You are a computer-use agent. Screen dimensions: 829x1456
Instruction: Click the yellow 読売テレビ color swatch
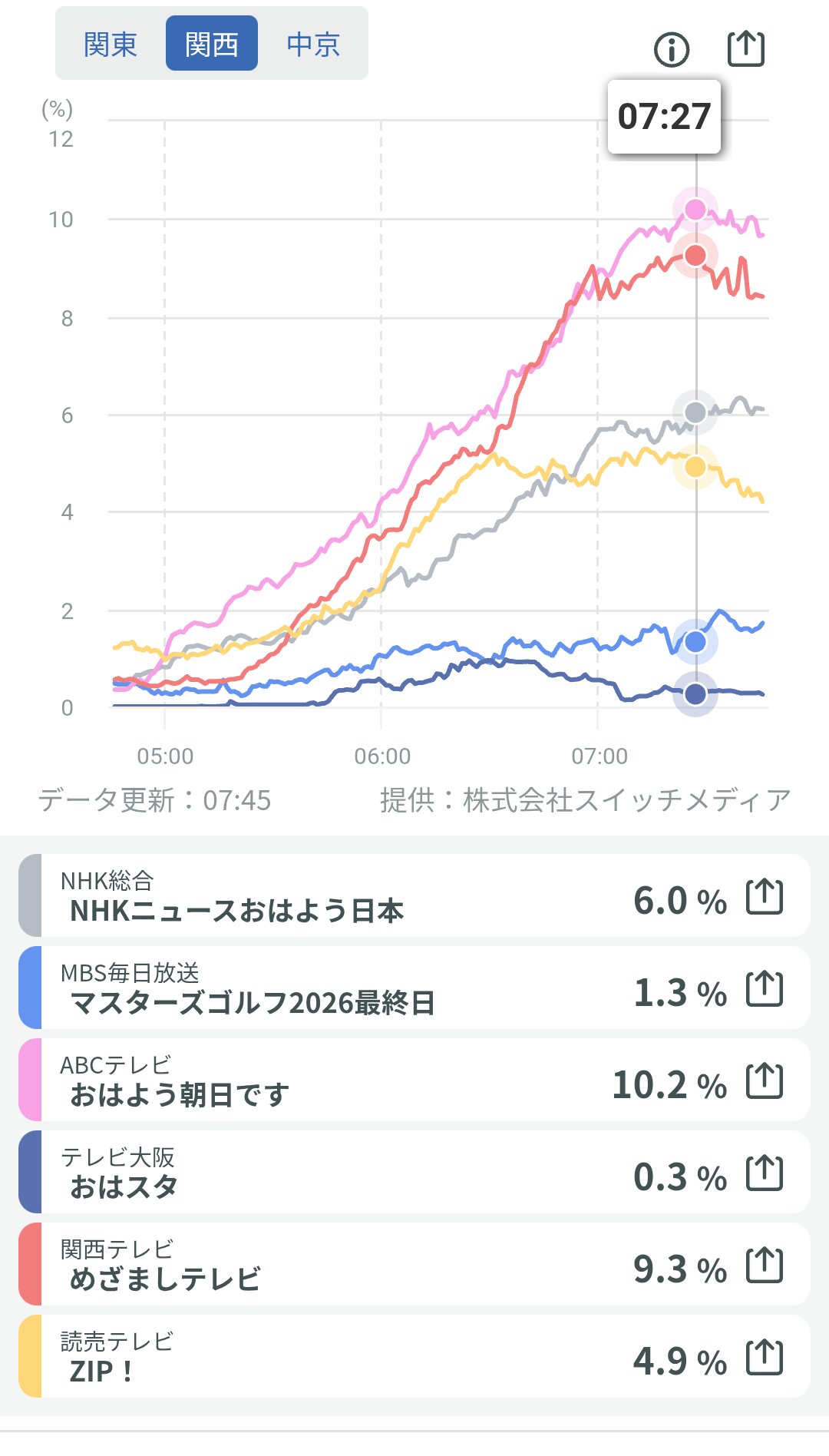pos(30,1357)
